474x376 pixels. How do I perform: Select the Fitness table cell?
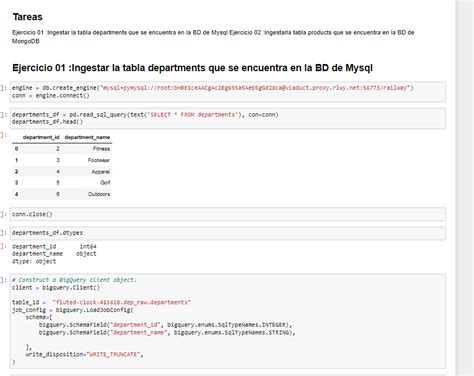coord(101,149)
